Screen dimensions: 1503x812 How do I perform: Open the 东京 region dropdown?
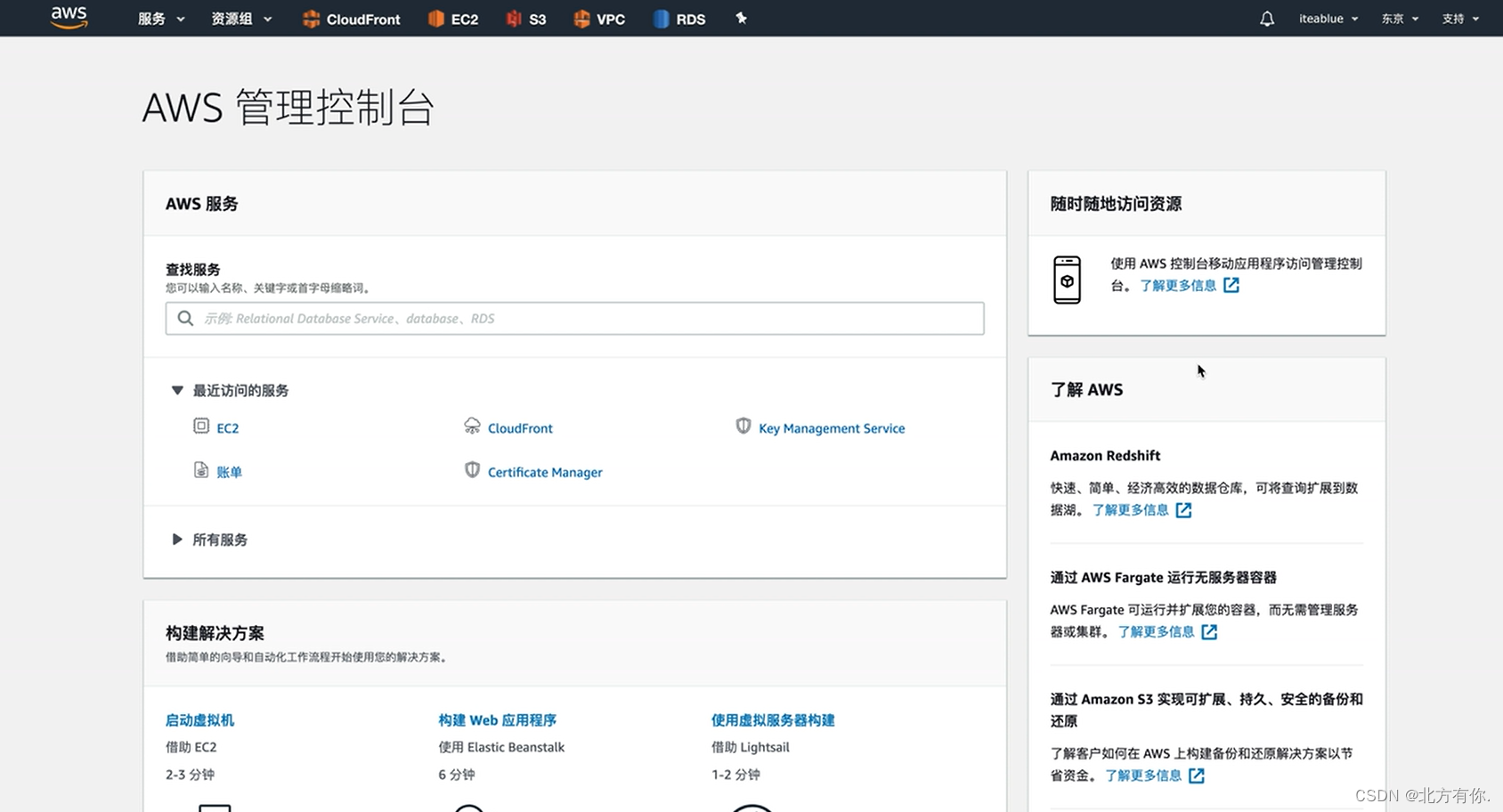pos(1400,19)
